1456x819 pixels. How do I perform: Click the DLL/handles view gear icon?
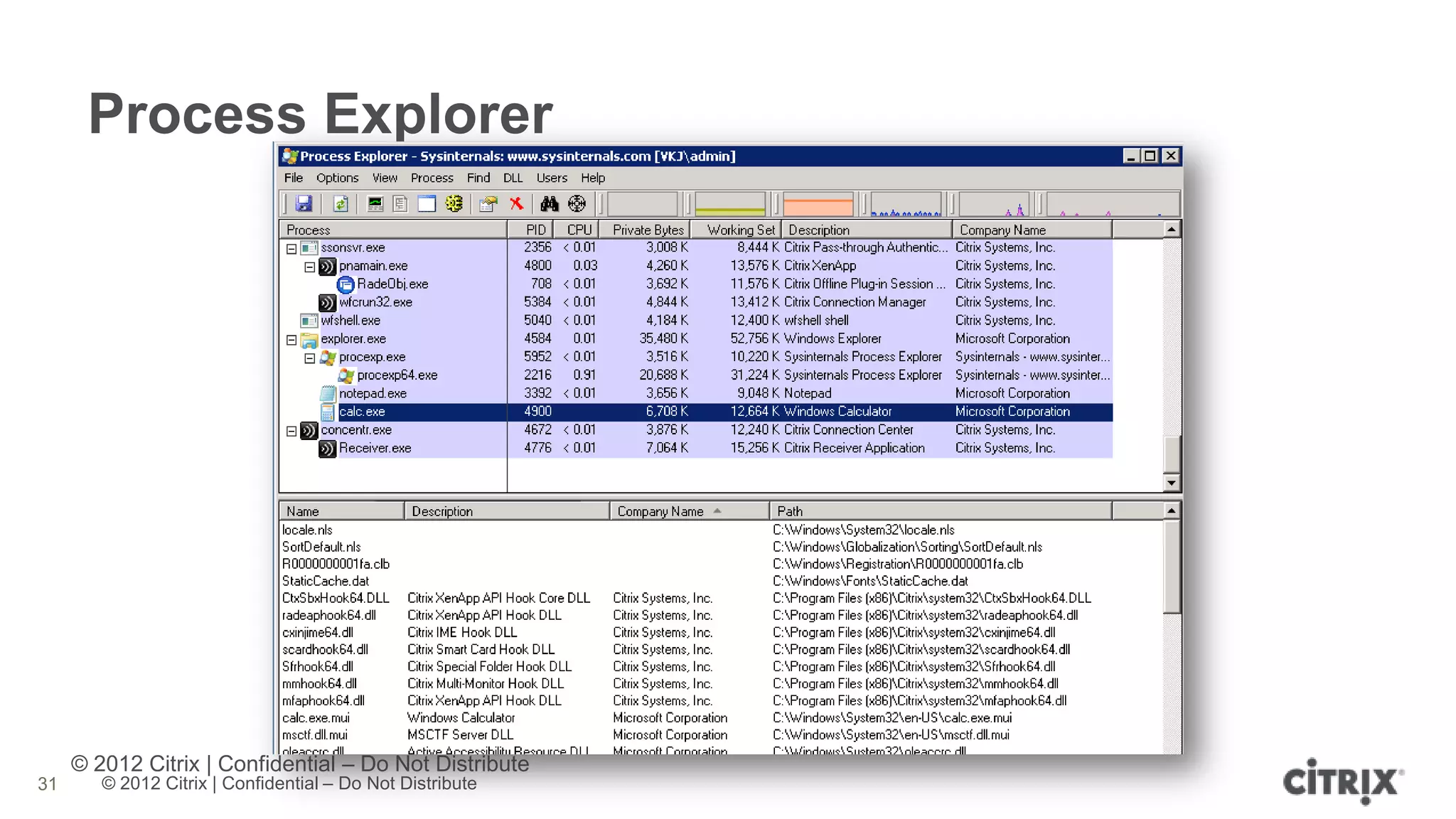454,204
